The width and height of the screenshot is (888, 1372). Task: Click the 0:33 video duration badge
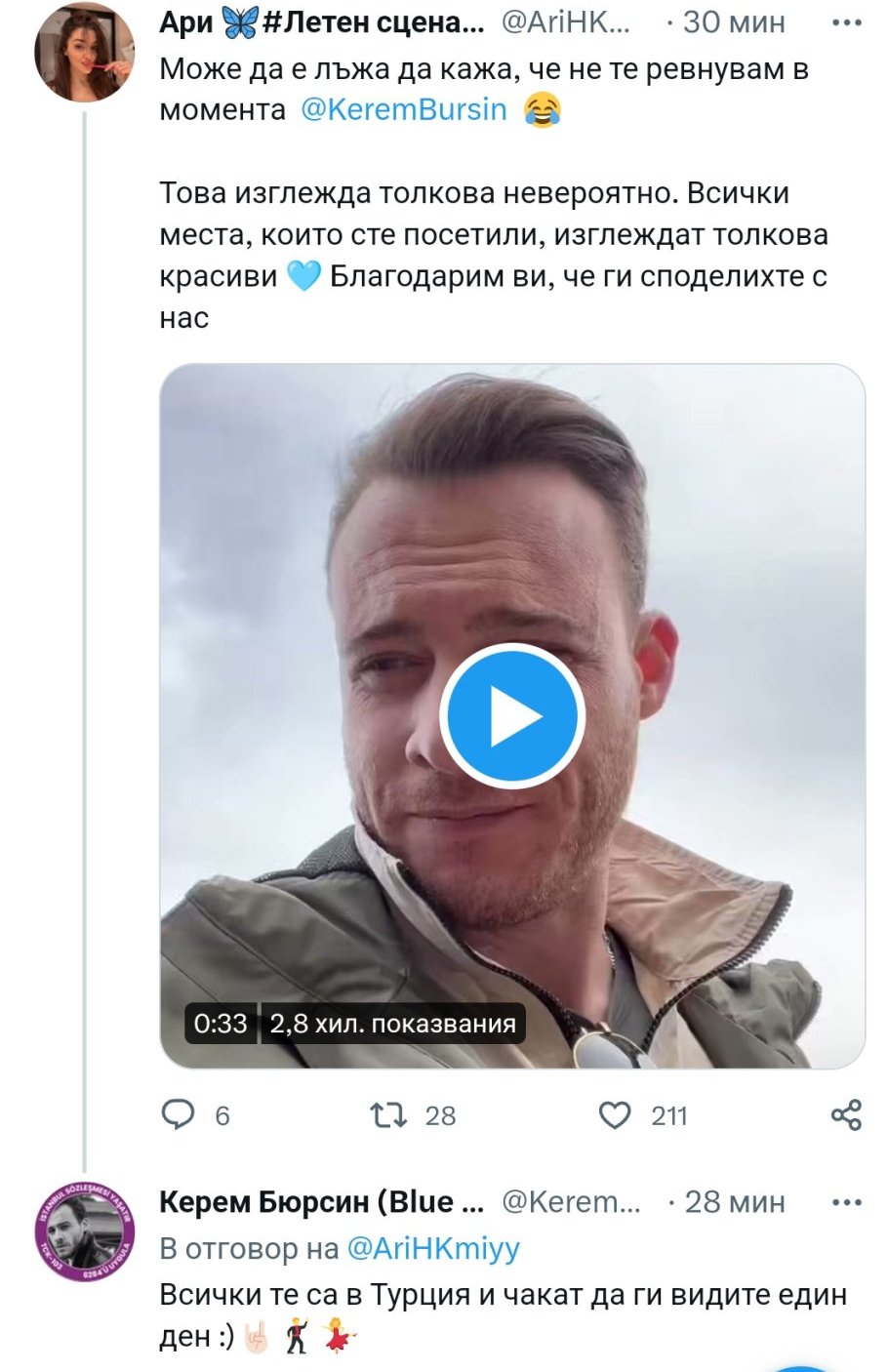coord(221,1024)
